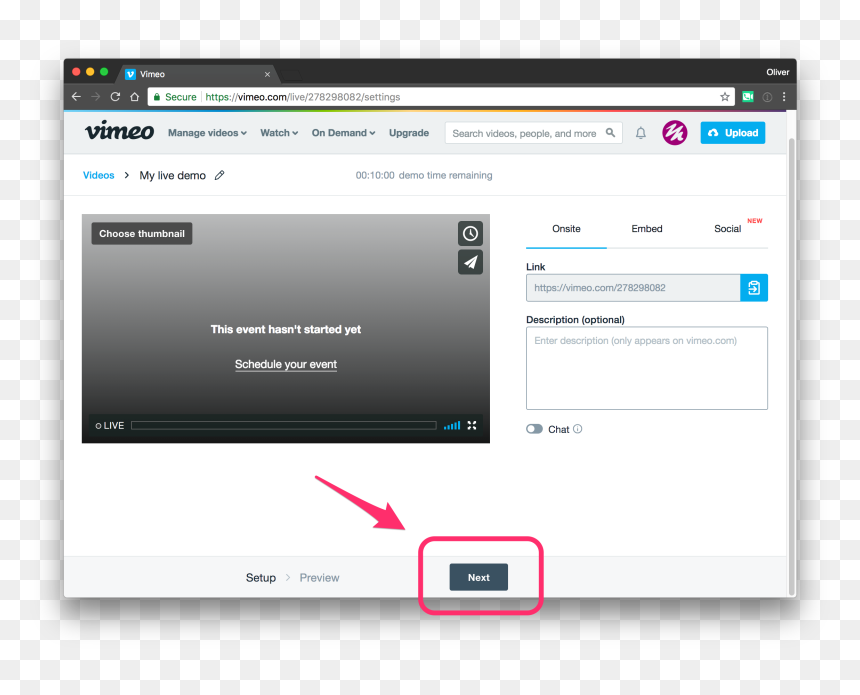
Task: Reload the page with the refresh icon
Action: coord(115,97)
